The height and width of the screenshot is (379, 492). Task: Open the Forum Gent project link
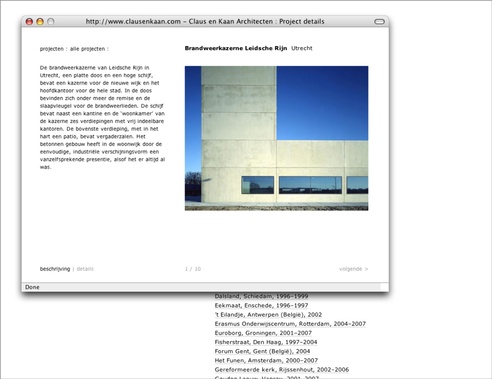(262, 351)
